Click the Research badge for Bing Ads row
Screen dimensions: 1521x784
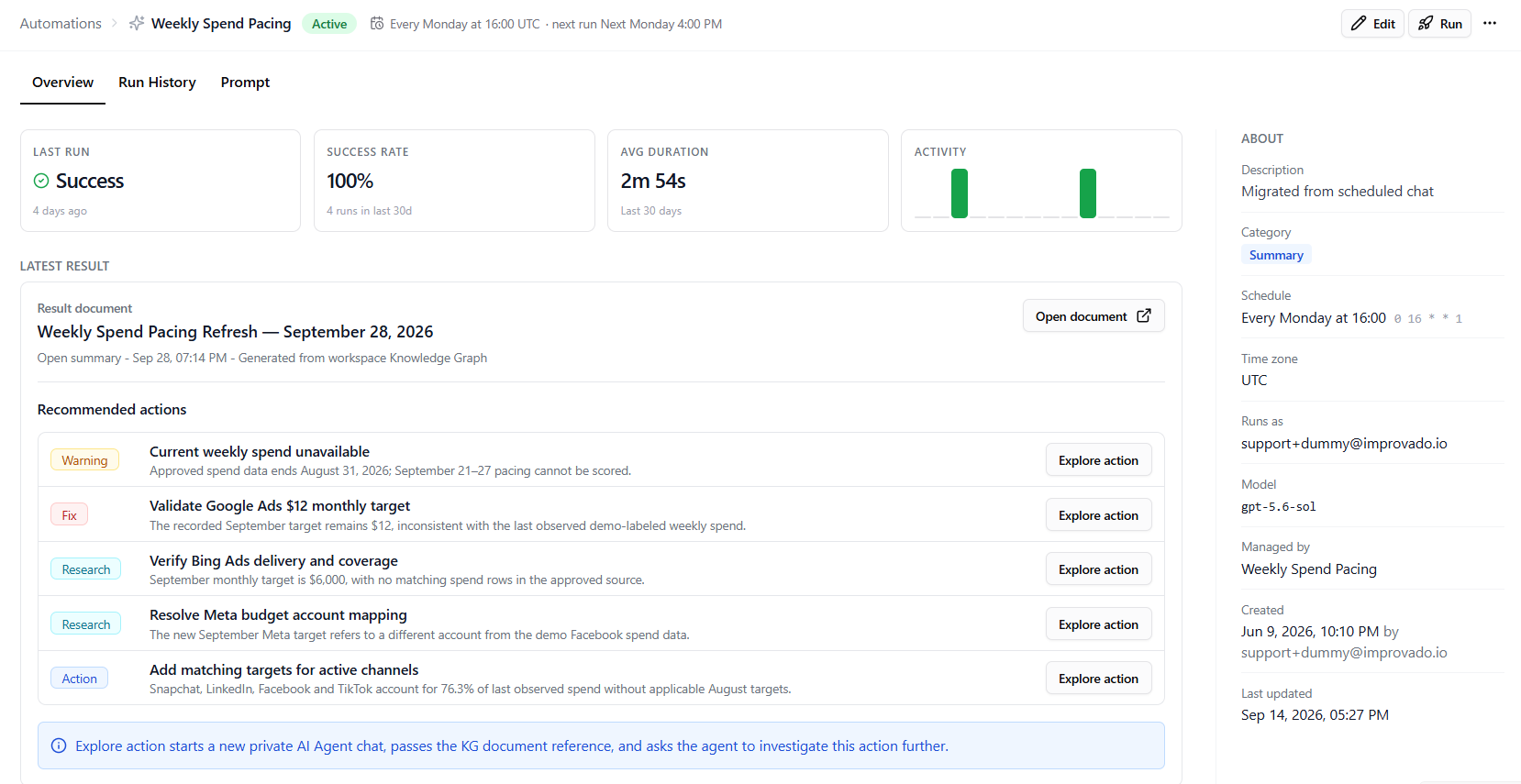point(85,569)
